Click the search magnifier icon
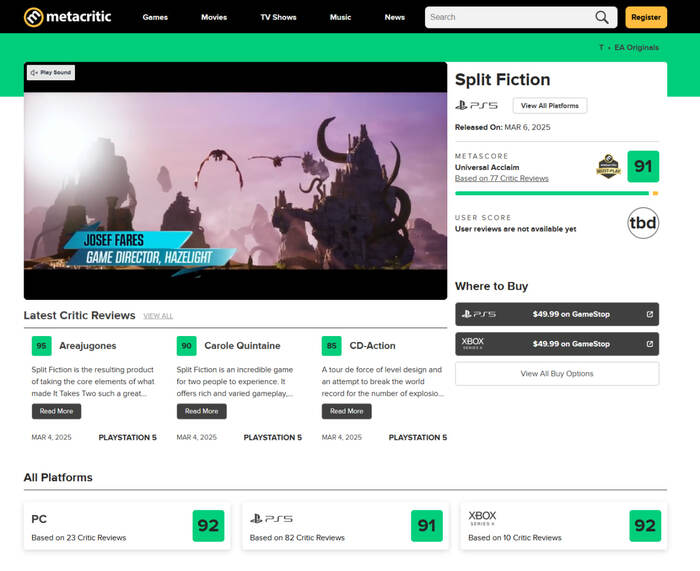This screenshot has width=700, height=571. click(x=601, y=17)
